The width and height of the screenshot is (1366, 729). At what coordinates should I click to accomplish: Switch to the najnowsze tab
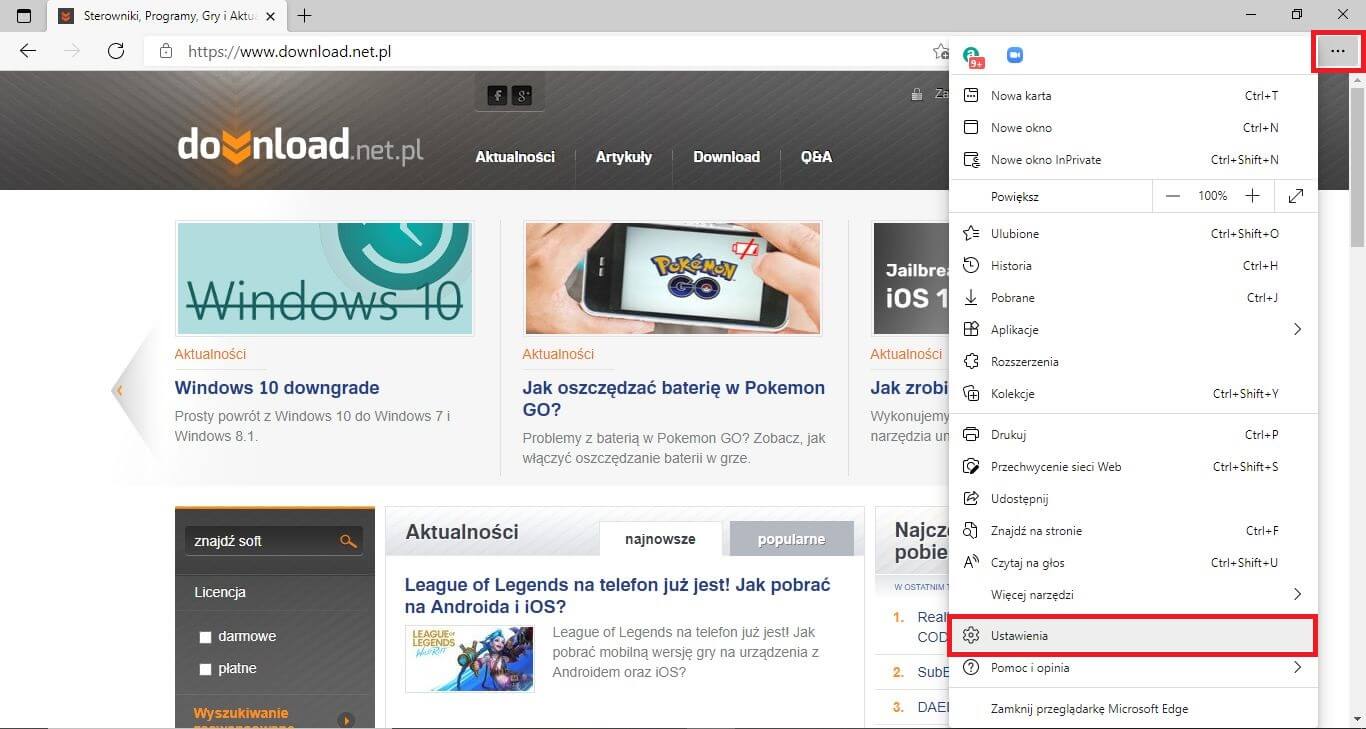pyautogui.click(x=660, y=539)
